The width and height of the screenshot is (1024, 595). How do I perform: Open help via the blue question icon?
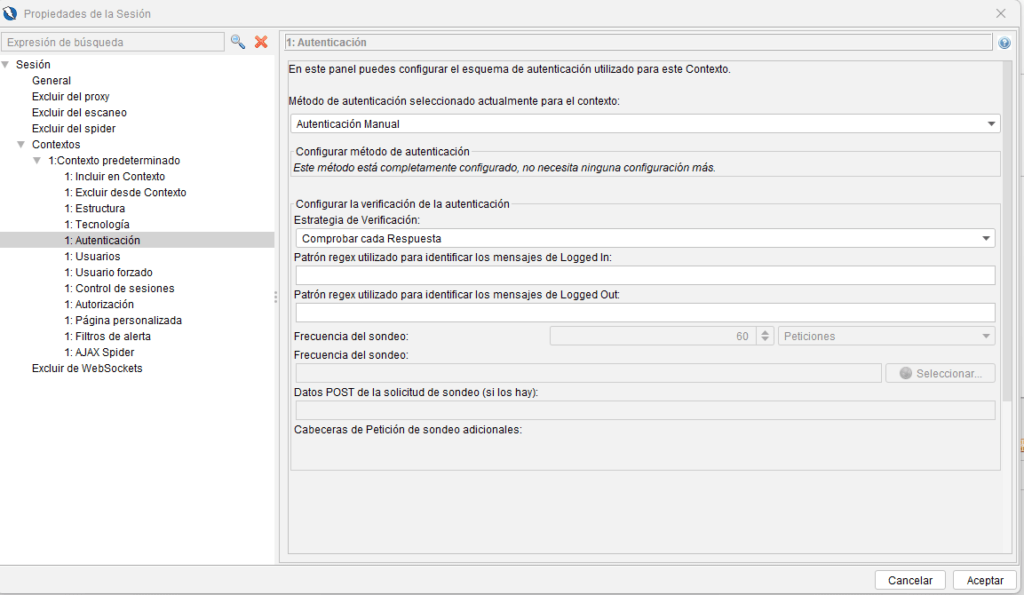coord(1004,43)
